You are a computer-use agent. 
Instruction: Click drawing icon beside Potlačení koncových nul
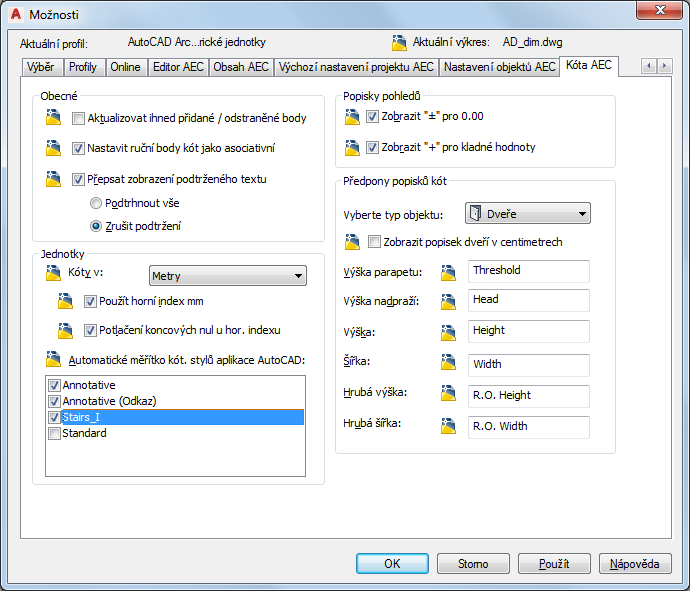coord(65,330)
